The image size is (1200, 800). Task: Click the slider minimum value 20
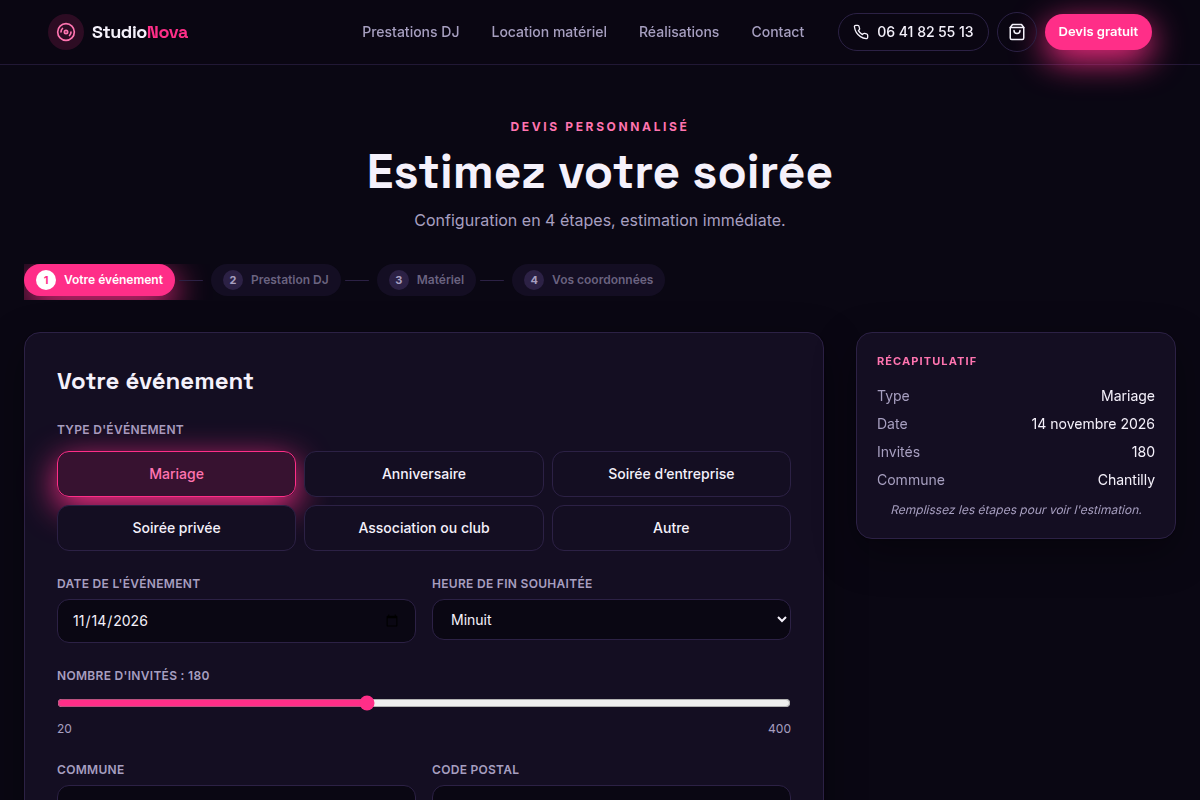pyautogui.click(x=64, y=729)
